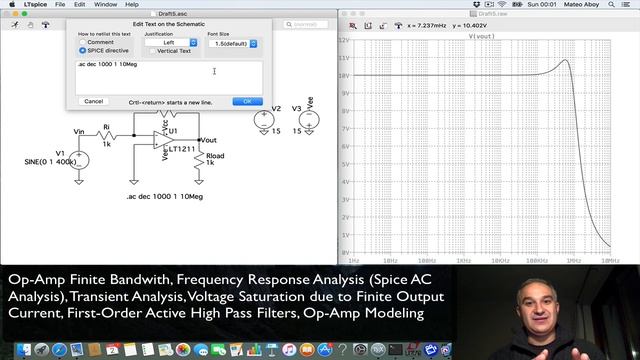Click the U1 op-amp triangle symbol
The height and width of the screenshot is (360, 640).
click(x=163, y=140)
